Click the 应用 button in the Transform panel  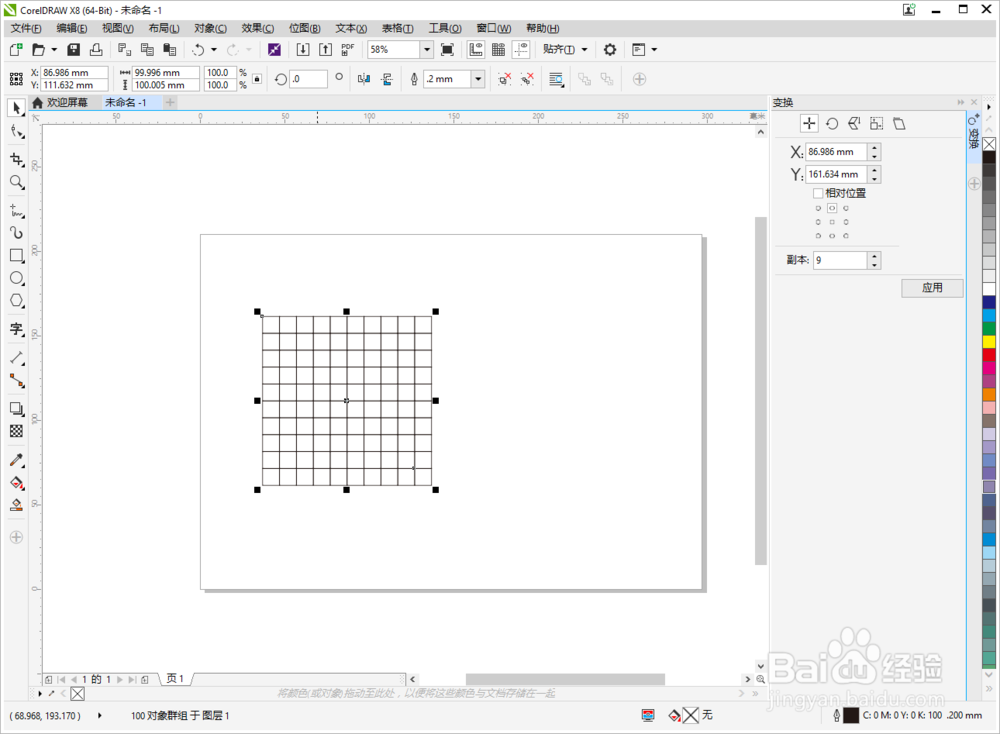pyautogui.click(x=932, y=288)
